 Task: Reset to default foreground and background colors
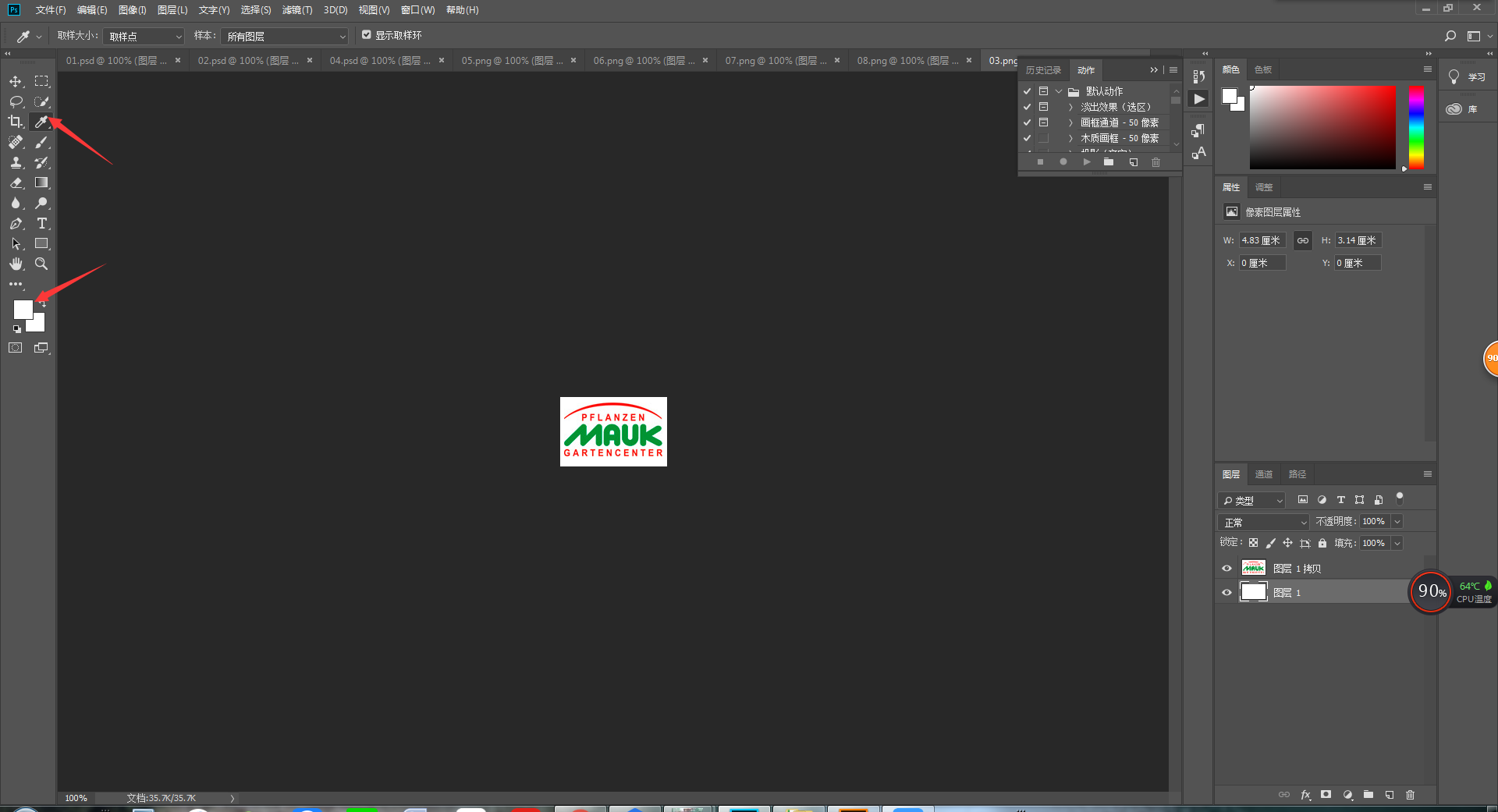17,329
